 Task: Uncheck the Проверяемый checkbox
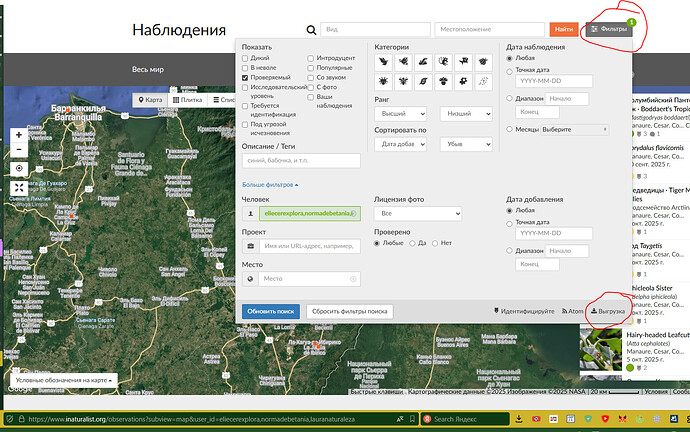[x=245, y=77]
